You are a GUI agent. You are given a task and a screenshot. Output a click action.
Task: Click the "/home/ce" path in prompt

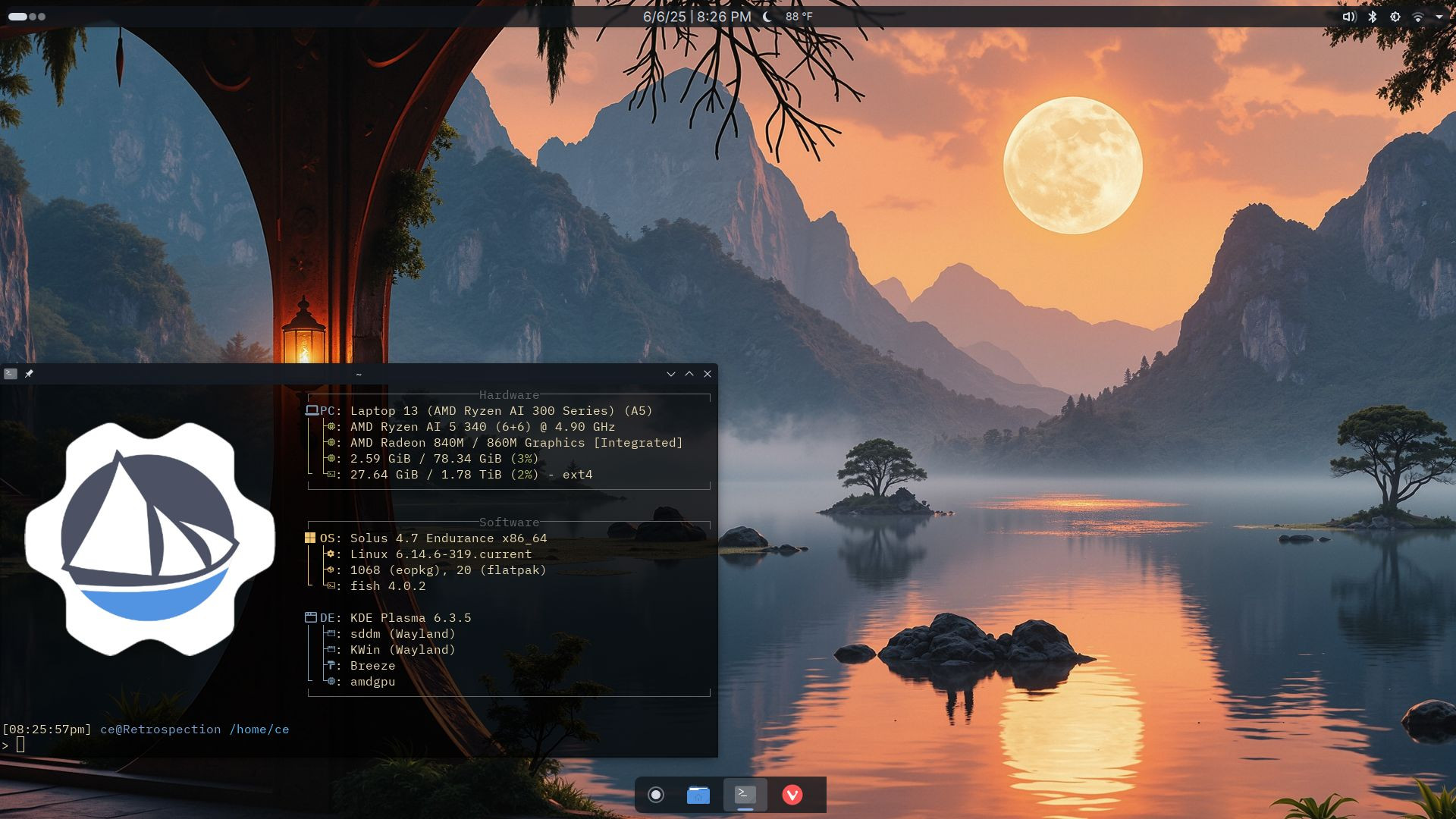point(259,730)
